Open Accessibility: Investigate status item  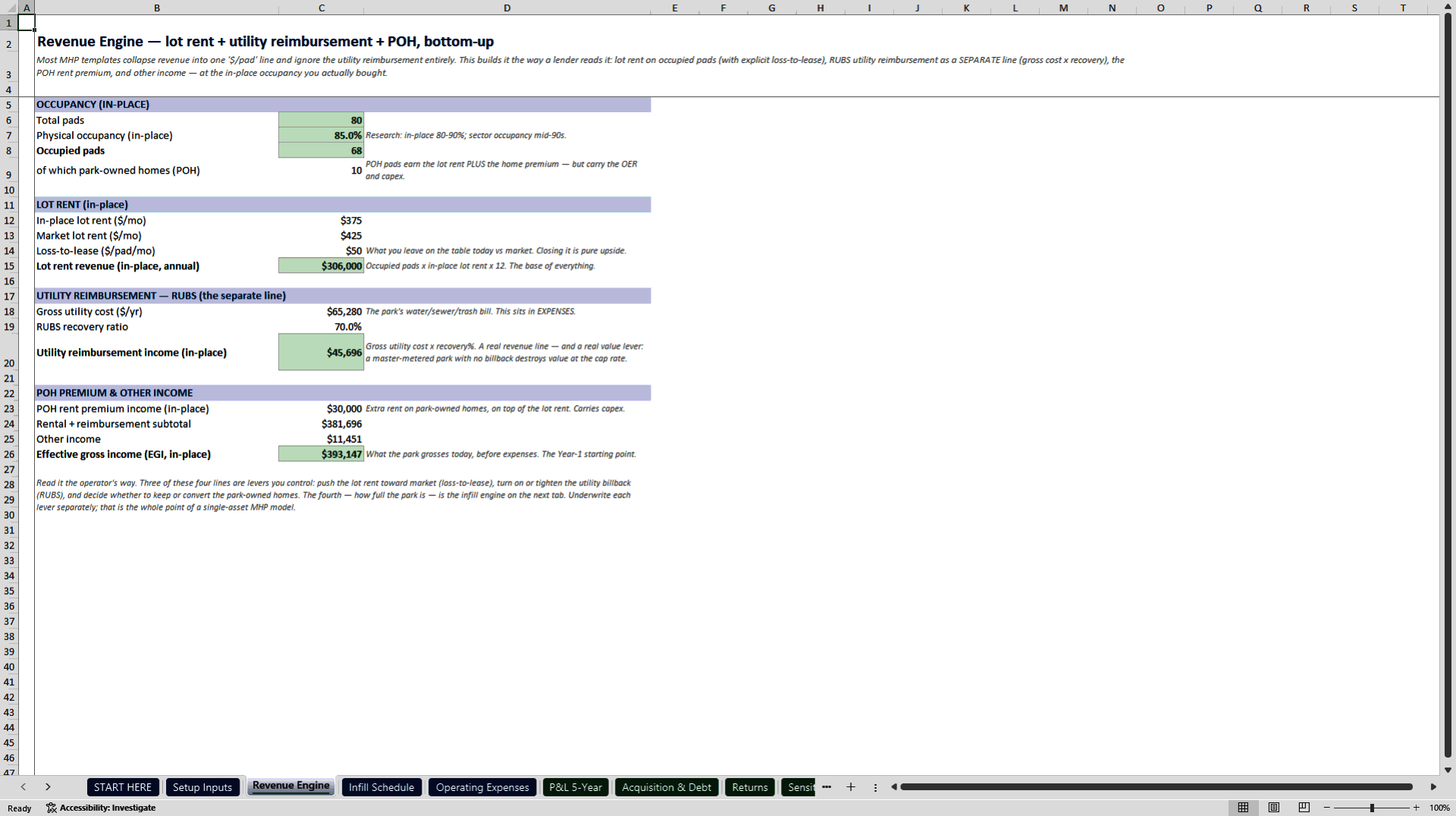(x=101, y=808)
